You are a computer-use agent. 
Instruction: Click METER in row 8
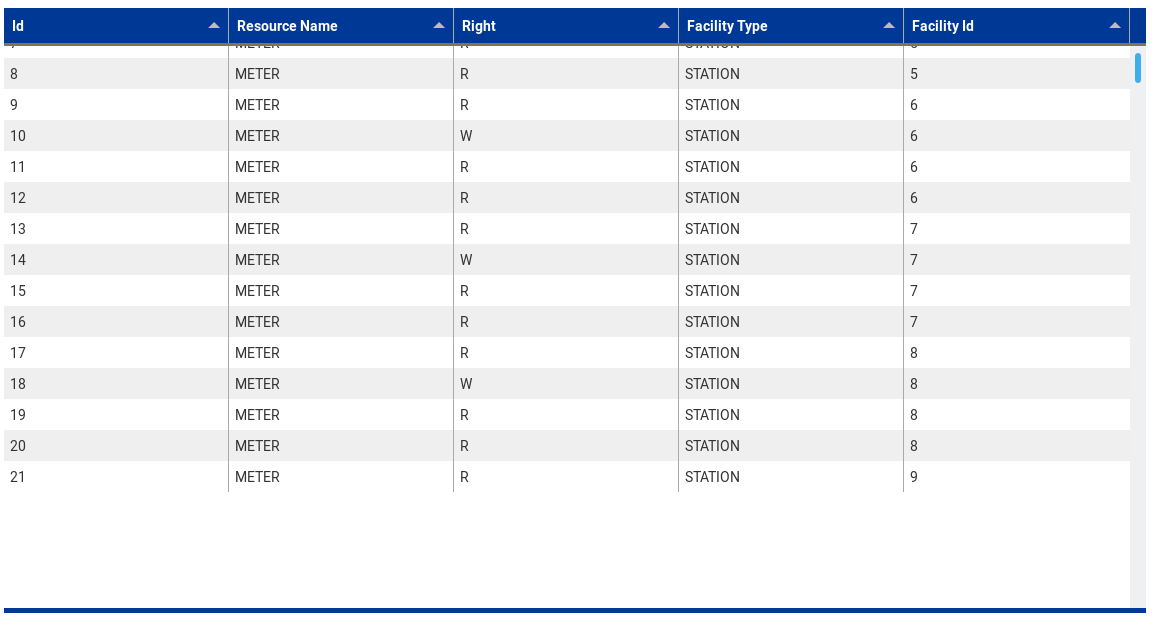[x=257, y=74]
